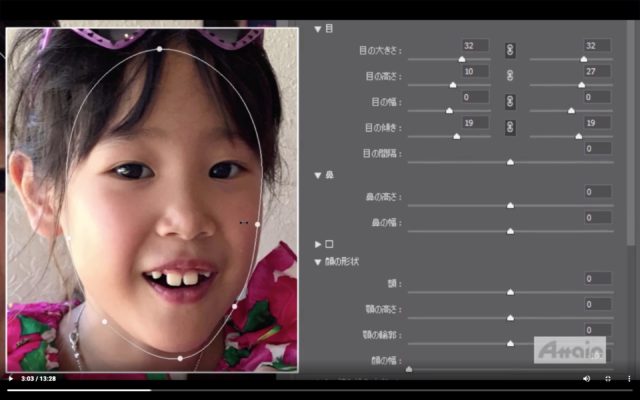This screenshot has height=400, width=640.
Task: Click right 目の幅 value field
Action: [598, 97]
